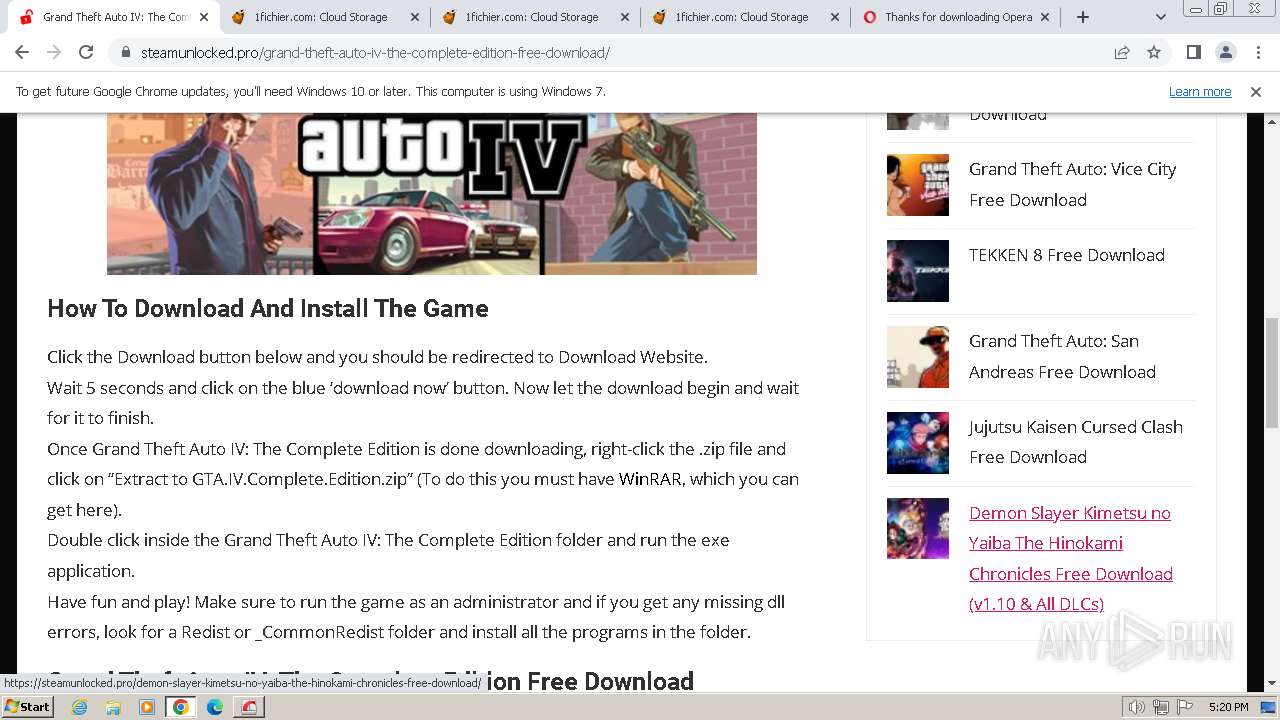View site information via the padlock icon
1280x720 pixels.
pyautogui.click(x=126, y=53)
